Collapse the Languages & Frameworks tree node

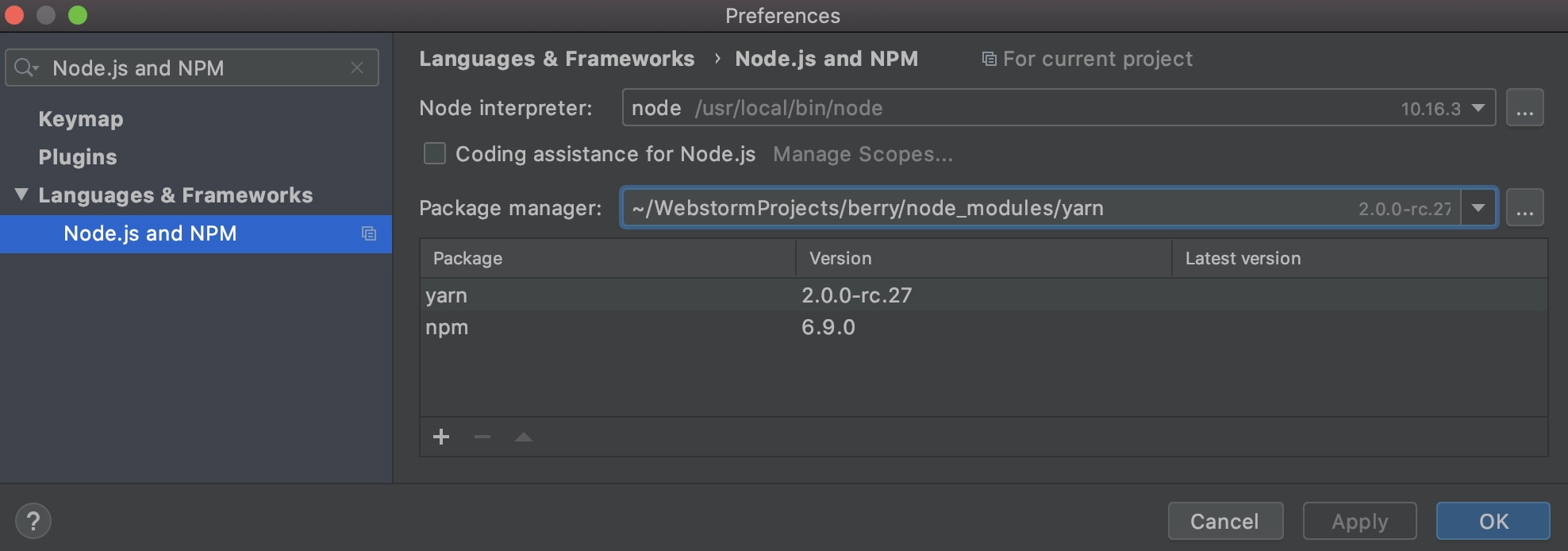(21, 195)
